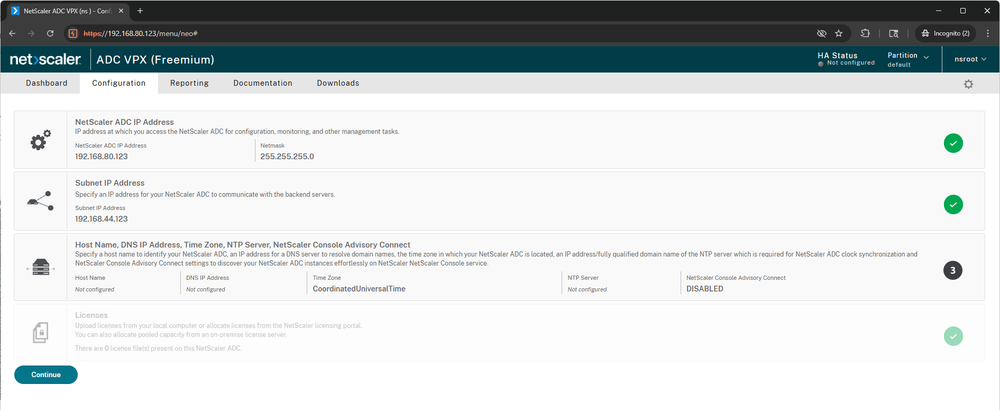
Task: Open the Chrome three-dot menu
Action: (x=985, y=33)
